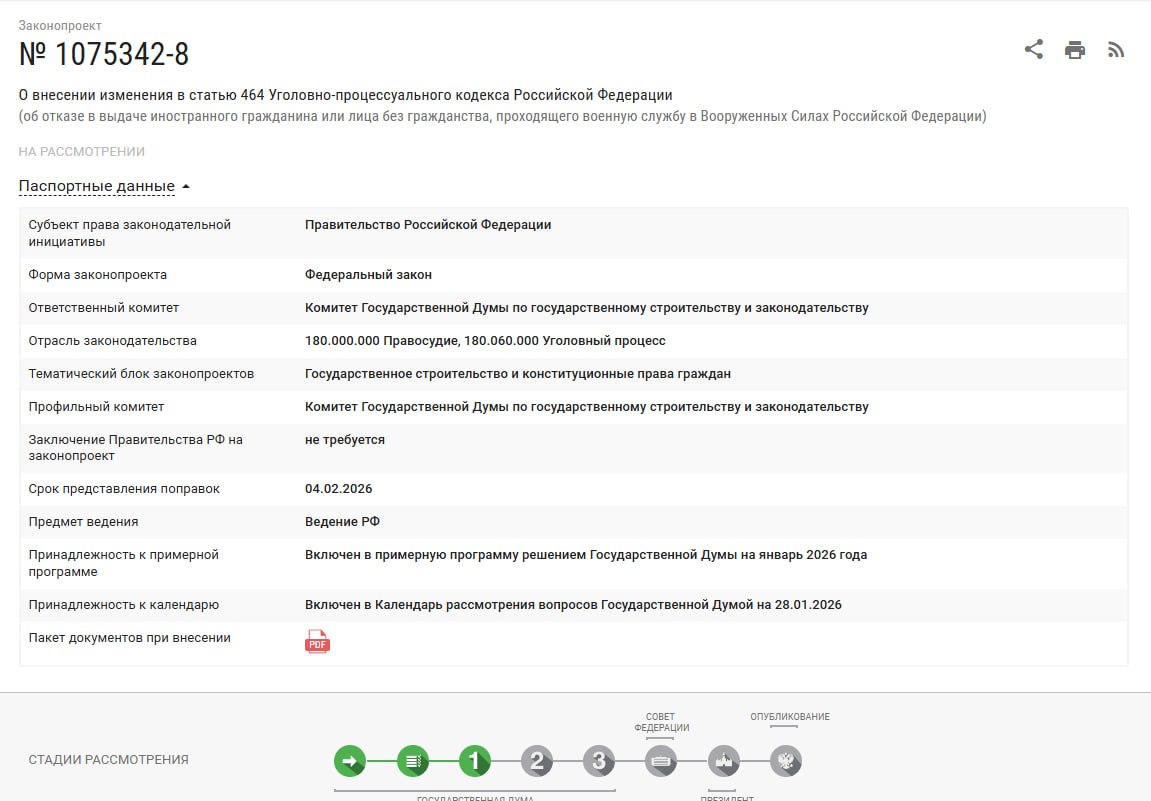Click the second green stage icon with document
Screen dimensions: 1151x801
tap(412, 761)
